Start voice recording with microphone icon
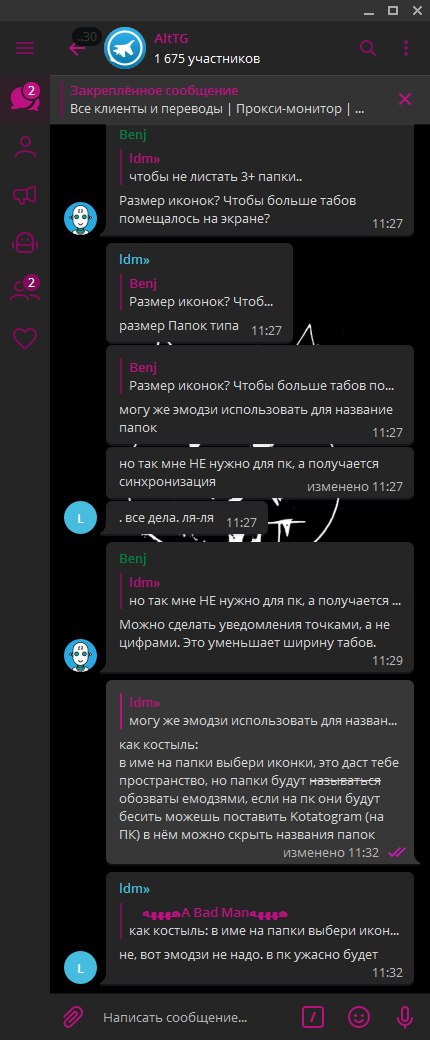Screen dimensions: 430x1040 tap(404, 1016)
